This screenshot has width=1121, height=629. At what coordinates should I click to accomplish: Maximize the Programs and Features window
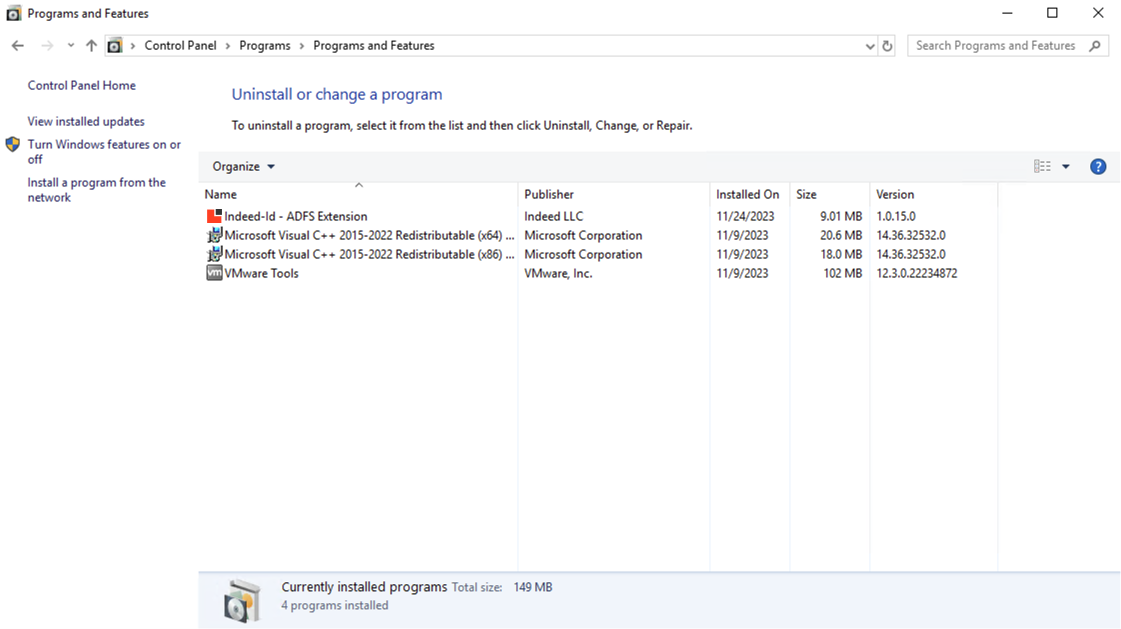[1052, 13]
